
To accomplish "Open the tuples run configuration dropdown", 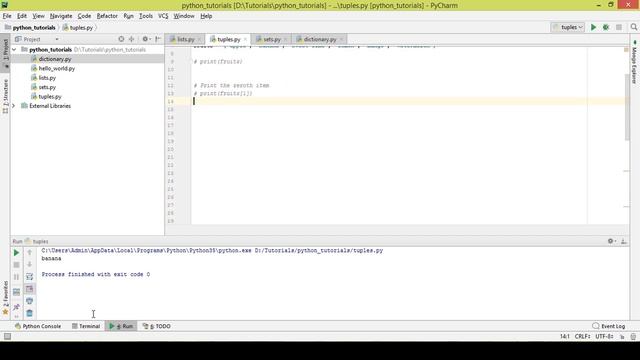I will pos(568,27).
